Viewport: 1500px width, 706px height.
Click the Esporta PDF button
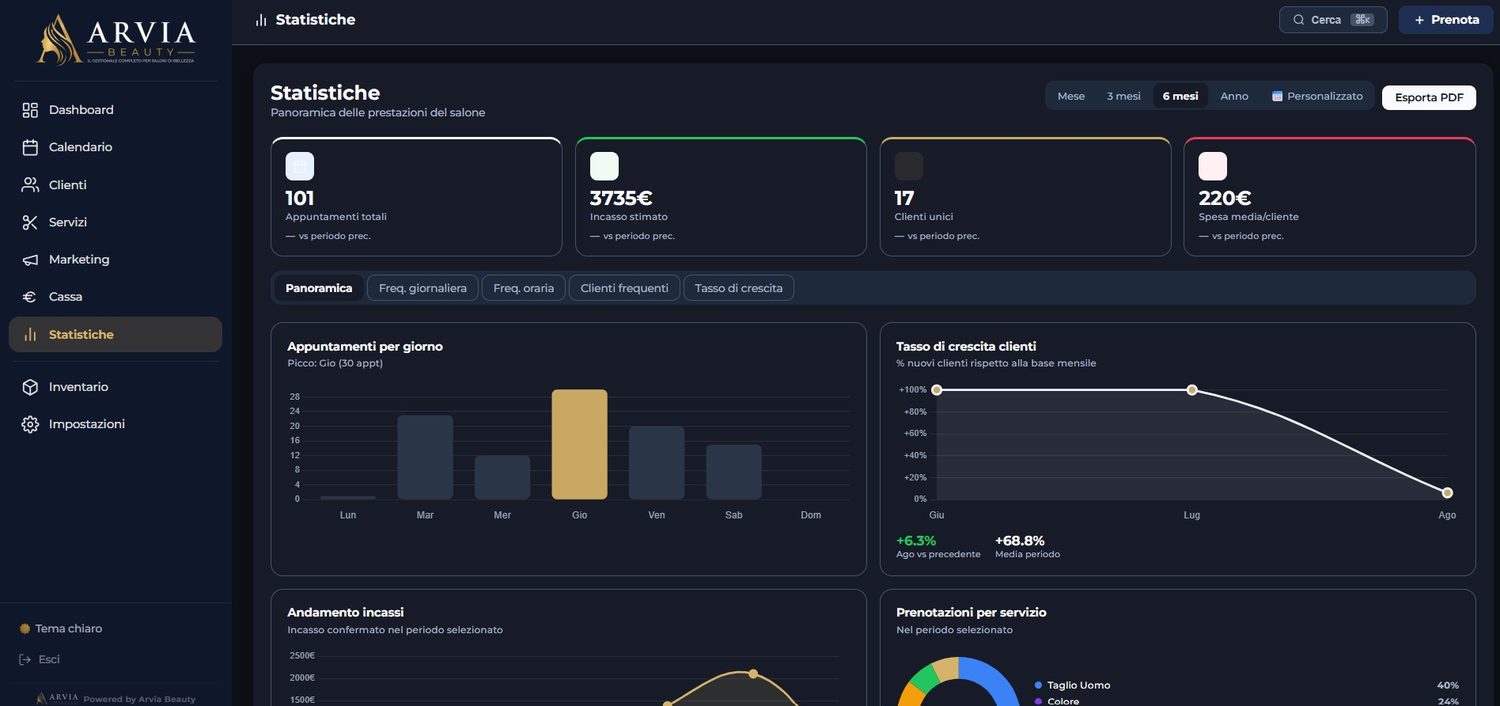1429,97
